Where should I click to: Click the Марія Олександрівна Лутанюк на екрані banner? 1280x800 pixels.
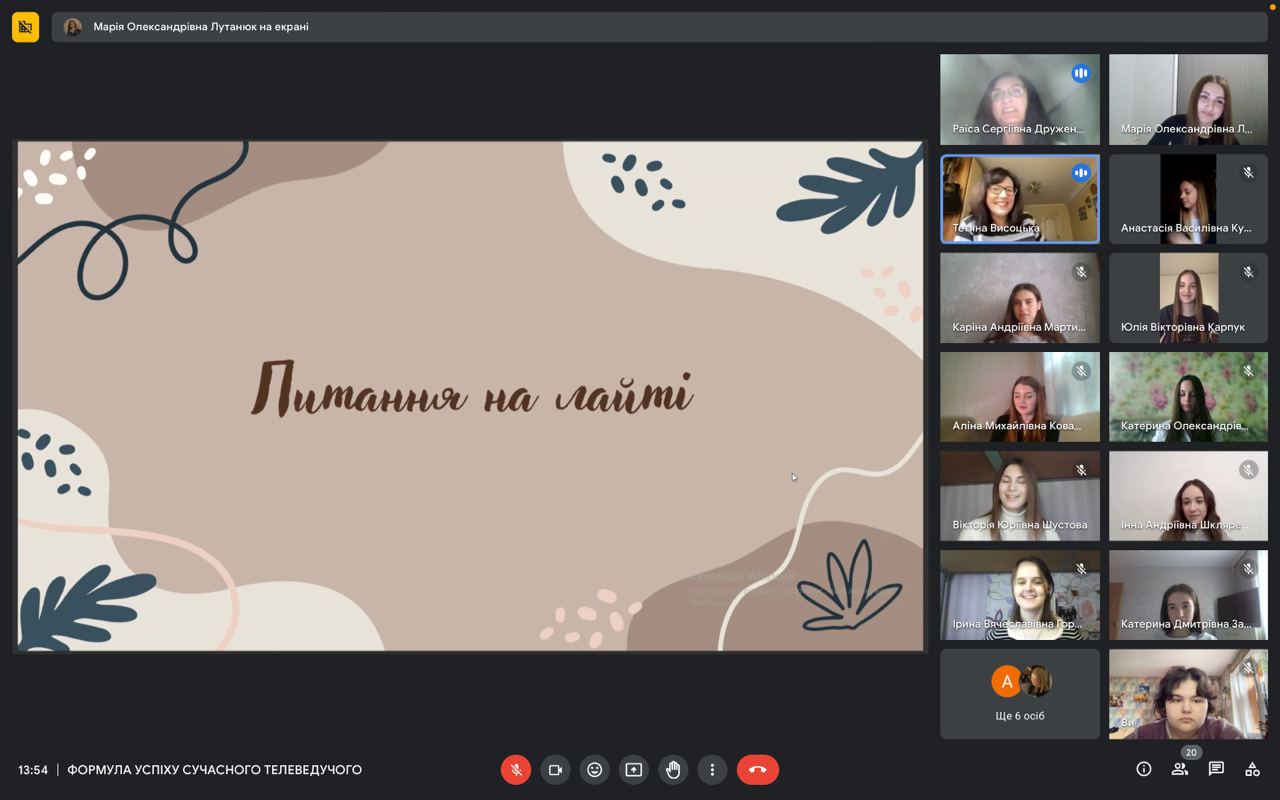coord(660,27)
